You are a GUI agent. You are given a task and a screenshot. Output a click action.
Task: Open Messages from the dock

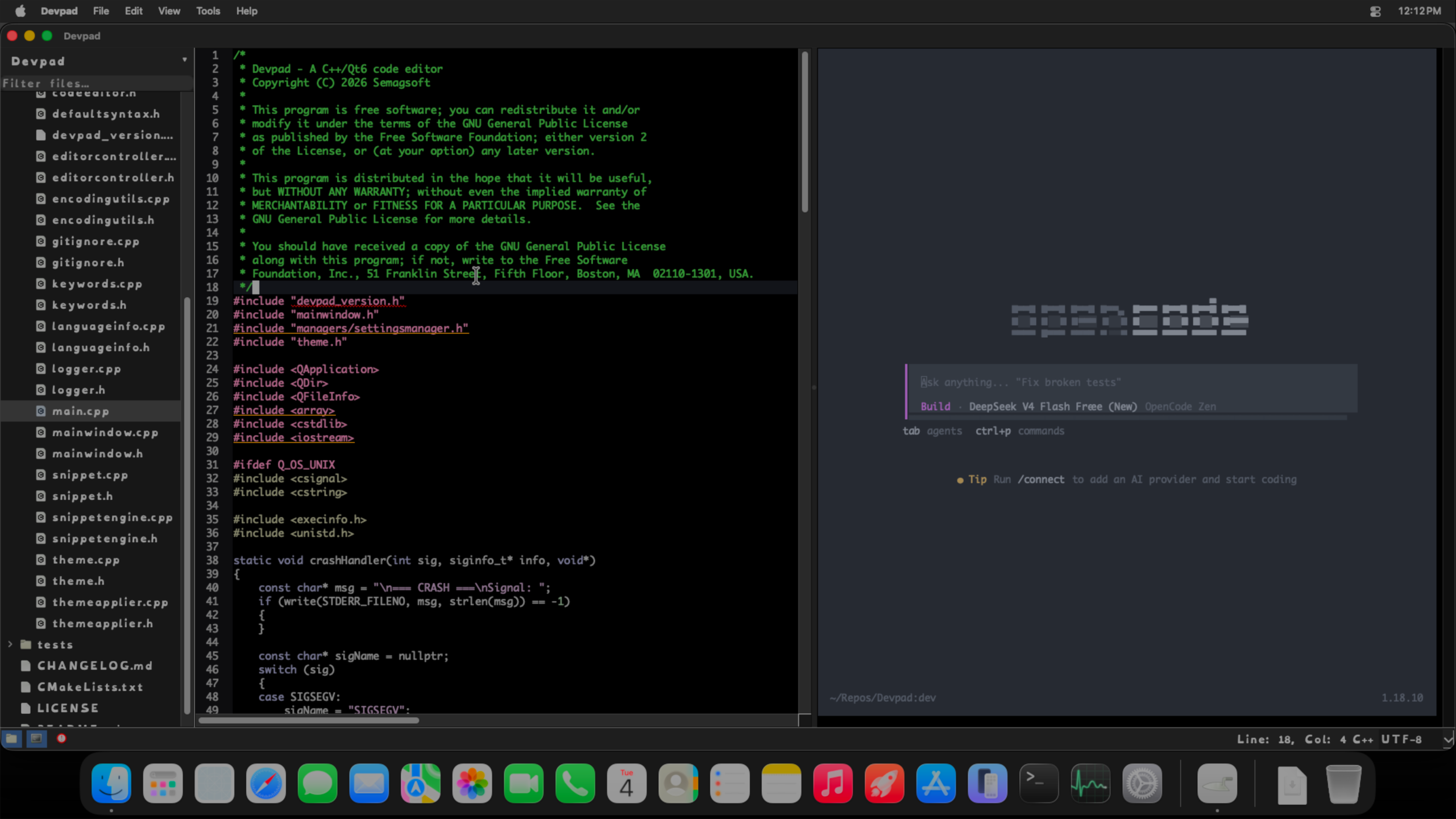[318, 784]
